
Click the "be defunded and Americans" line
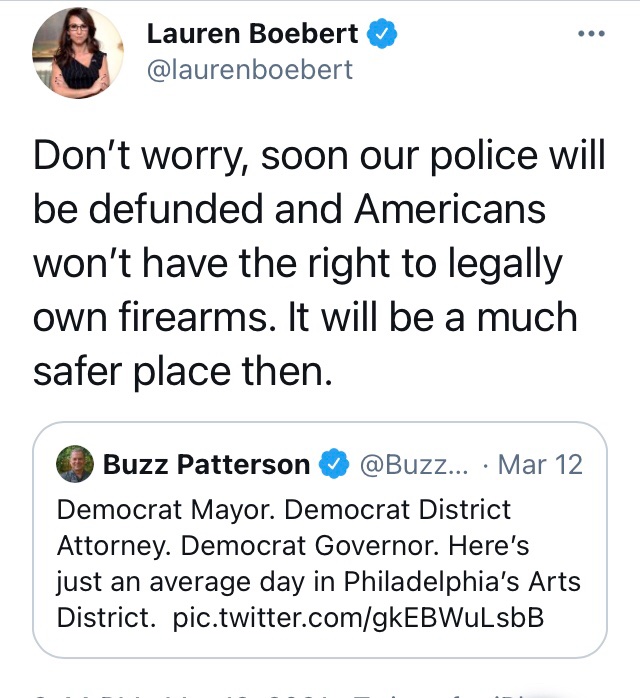(289, 209)
